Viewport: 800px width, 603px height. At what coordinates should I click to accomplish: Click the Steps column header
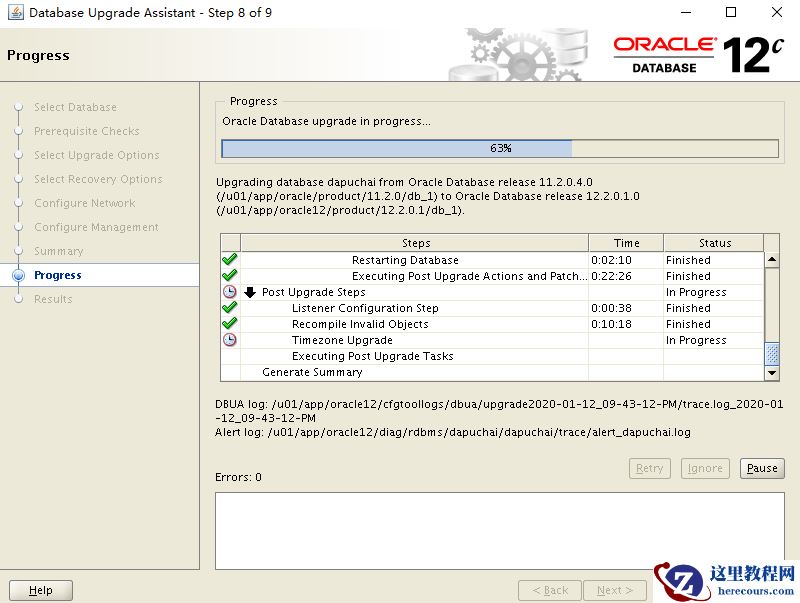click(x=415, y=243)
